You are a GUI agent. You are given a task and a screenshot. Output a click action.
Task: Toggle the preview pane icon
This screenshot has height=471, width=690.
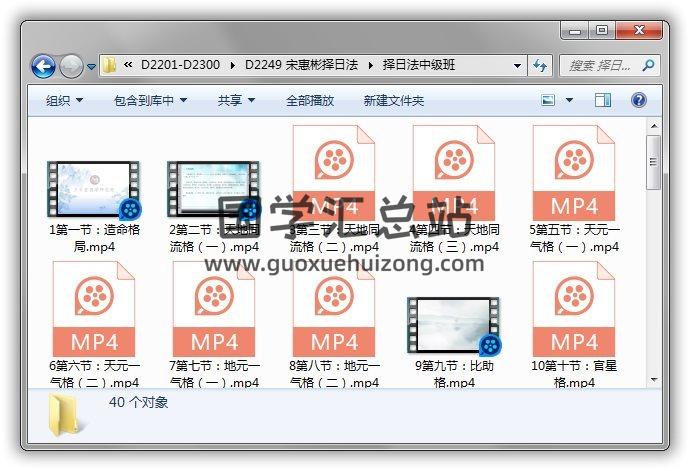coord(603,100)
